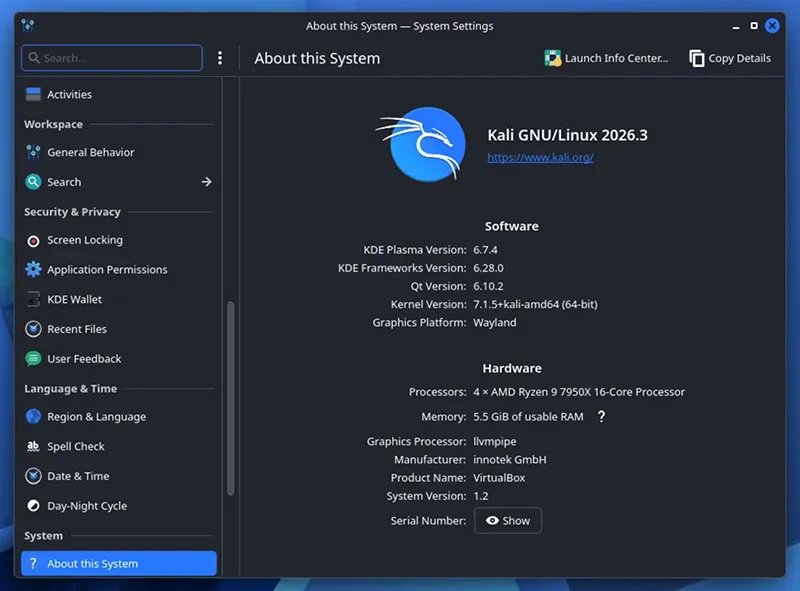Click kernel version 7.1.5+kali-amd64 value
This screenshot has width=800, height=591.
click(535, 304)
